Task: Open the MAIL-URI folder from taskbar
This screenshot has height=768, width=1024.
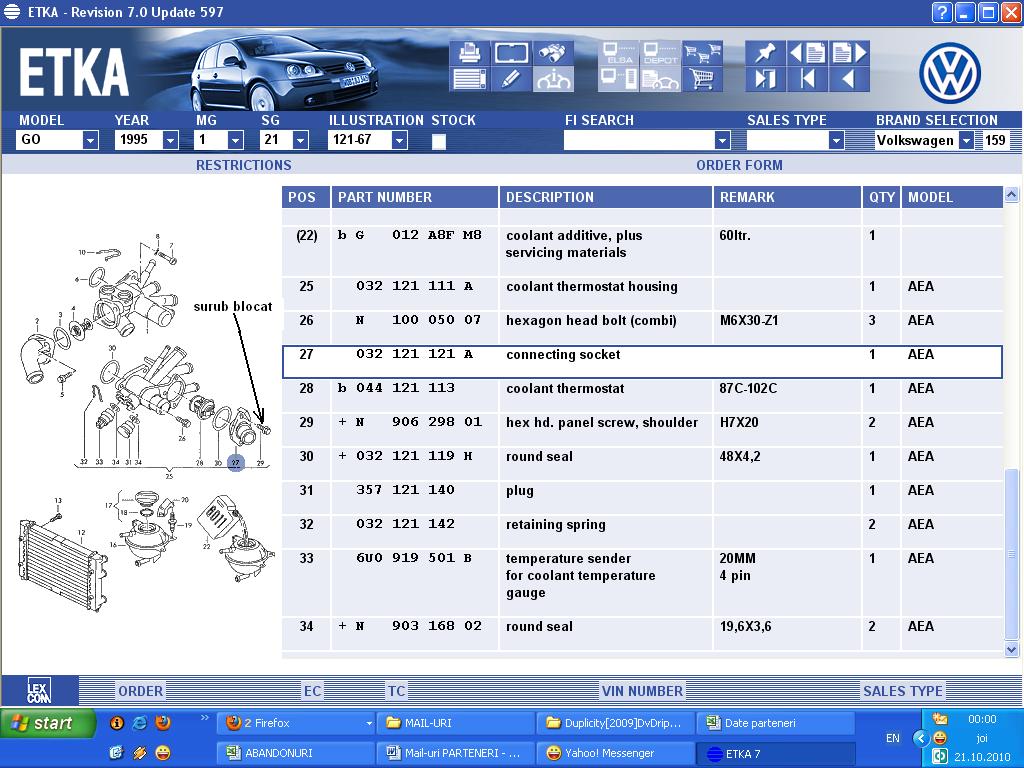Action: click(455, 723)
